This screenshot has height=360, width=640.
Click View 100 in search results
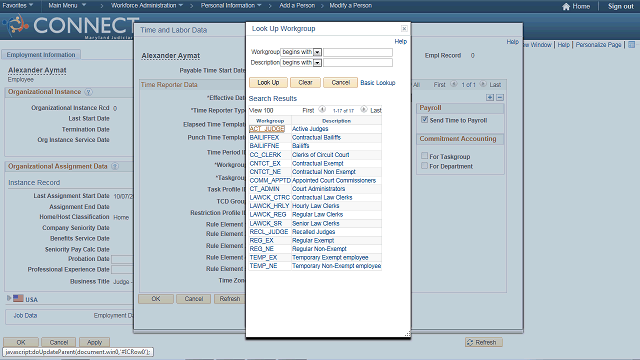[x=261, y=111]
